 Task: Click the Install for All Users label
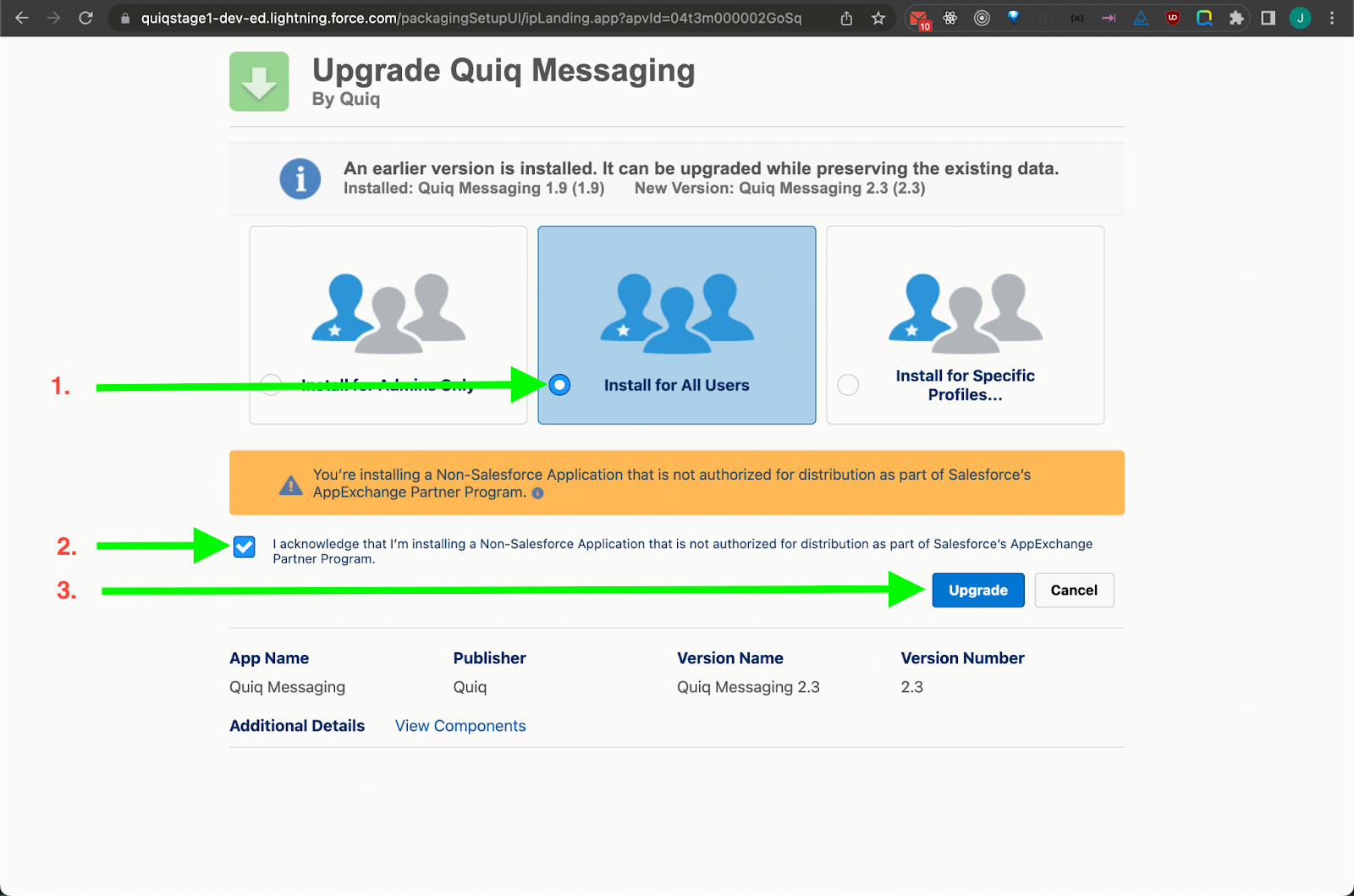(676, 385)
